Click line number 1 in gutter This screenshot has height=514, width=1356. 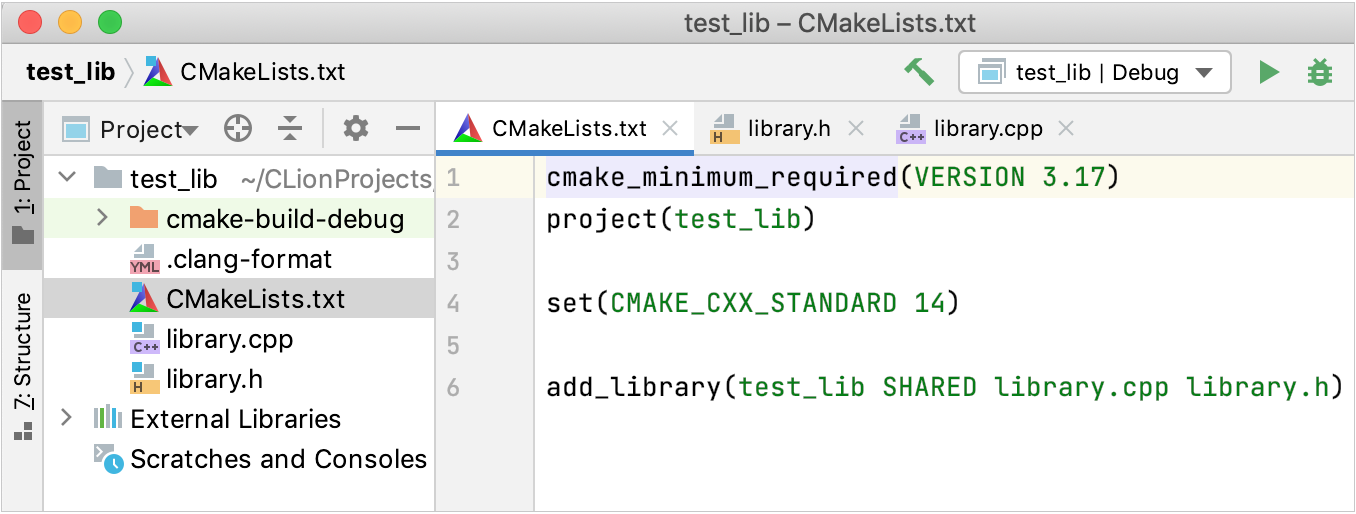pyautogui.click(x=453, y=178)
